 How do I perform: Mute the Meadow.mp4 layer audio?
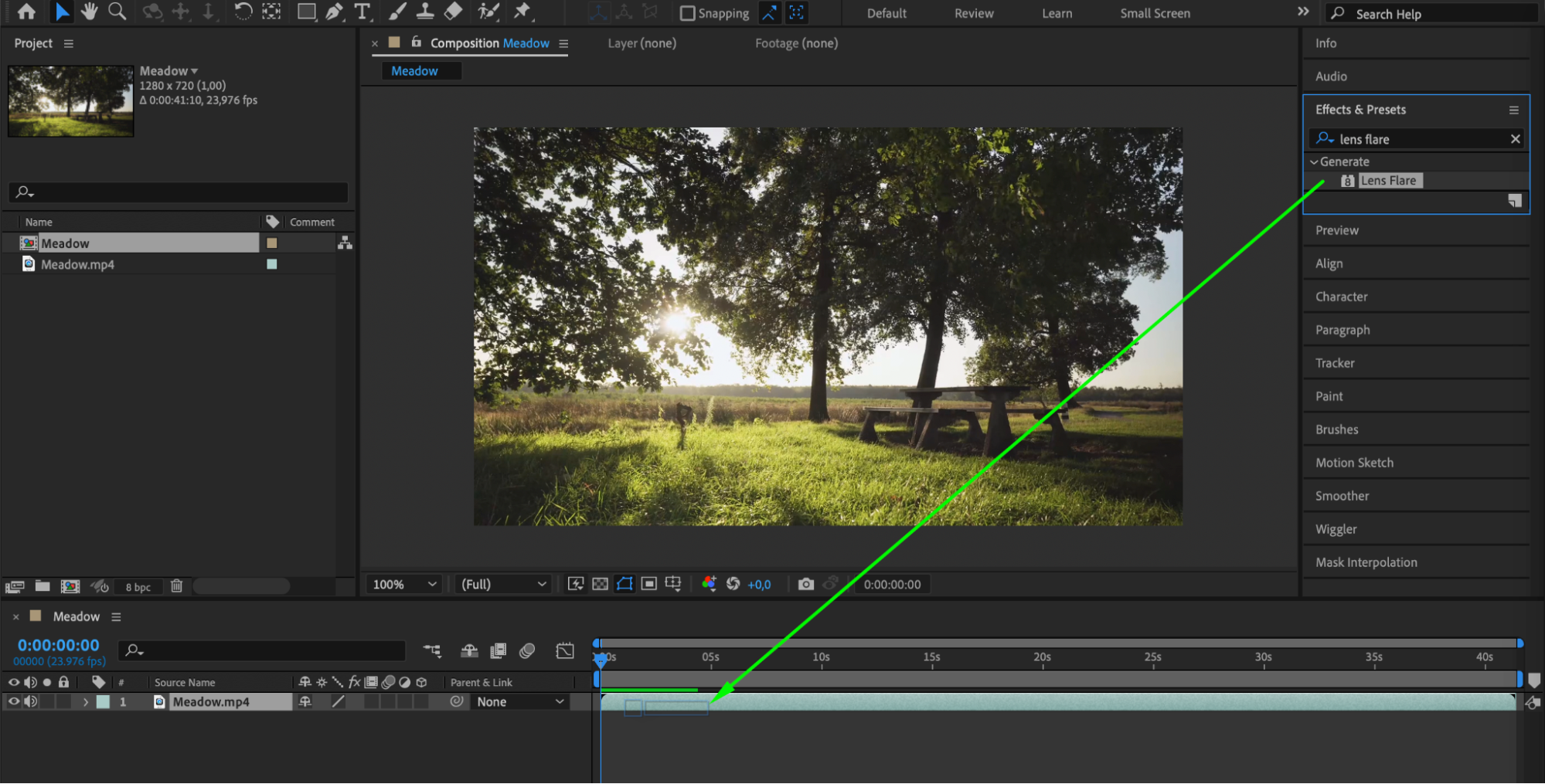click(x=31, y=701)
